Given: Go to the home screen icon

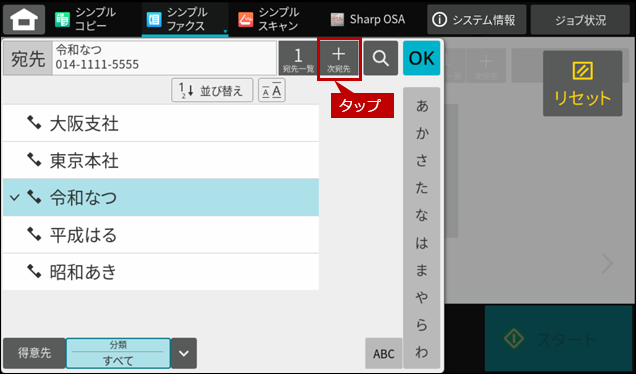Looking at the screenshot, I should [x=24, y=19].
